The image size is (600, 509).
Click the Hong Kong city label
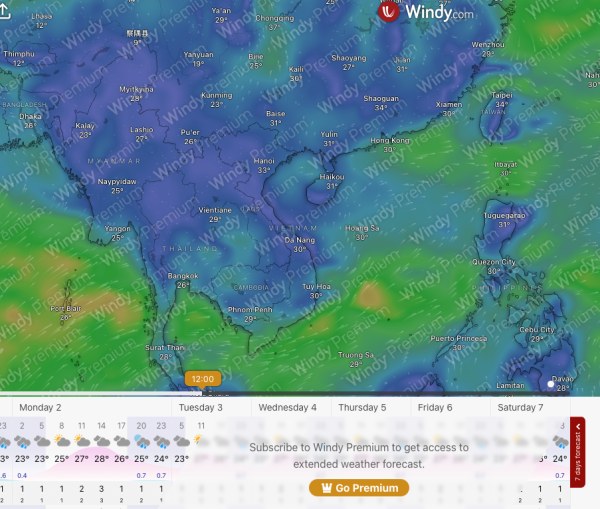389,140
